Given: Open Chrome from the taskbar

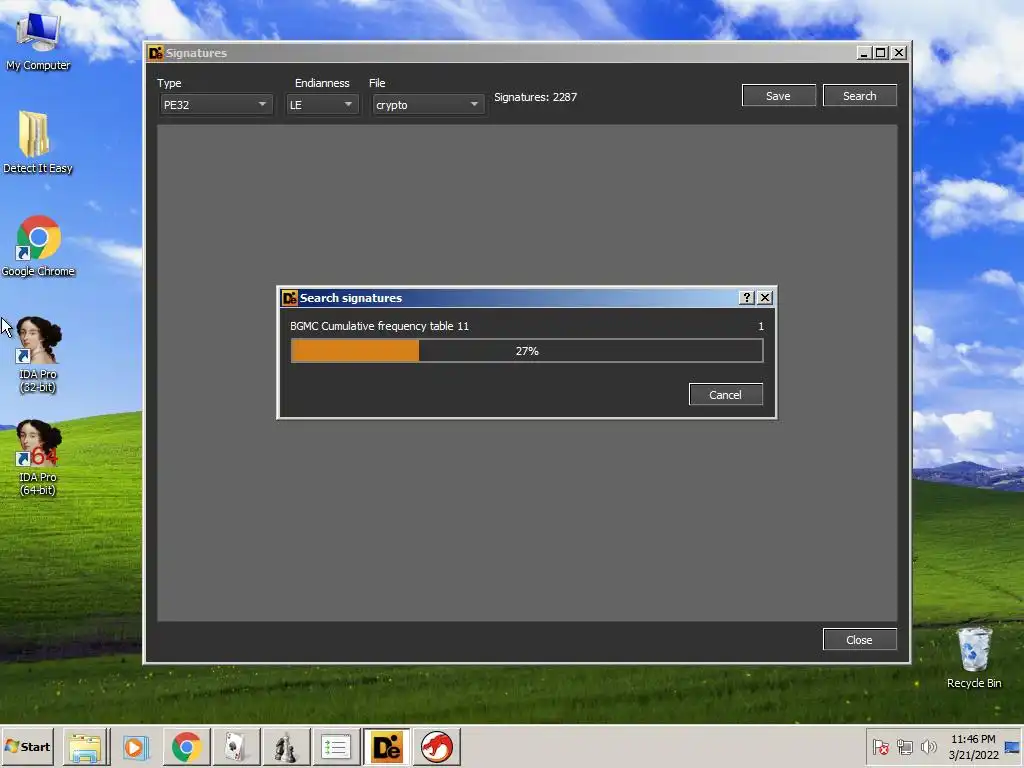Looking at the screenshot, I should 186,747.
